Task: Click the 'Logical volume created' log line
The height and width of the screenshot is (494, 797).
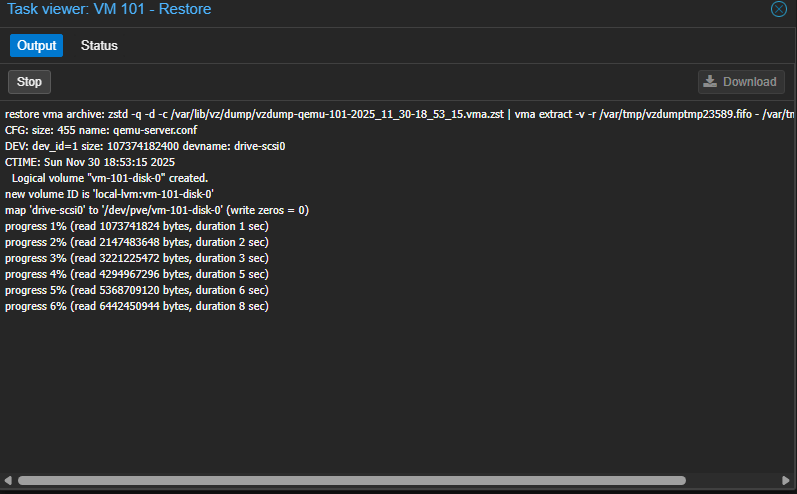Action: (x=110, y=178)
